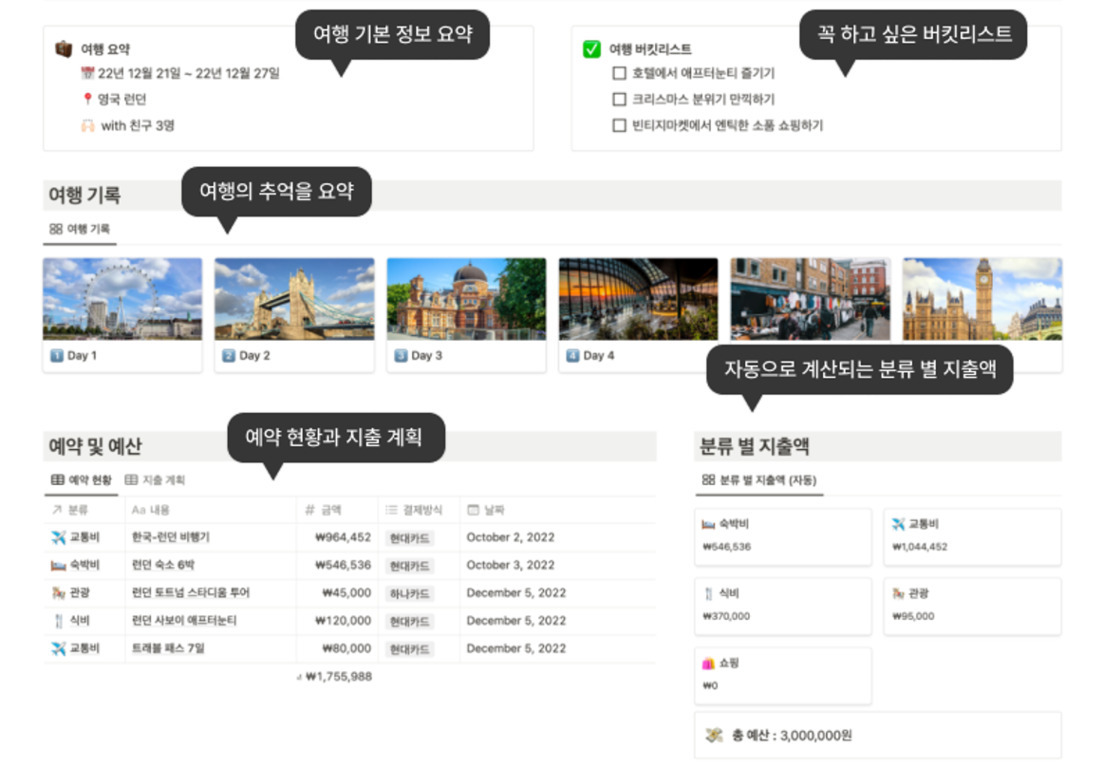Screen dimensions: 1103x768
Task: Click the shopping bag icon in 쇼핑 card
Action: click(708, 663)
